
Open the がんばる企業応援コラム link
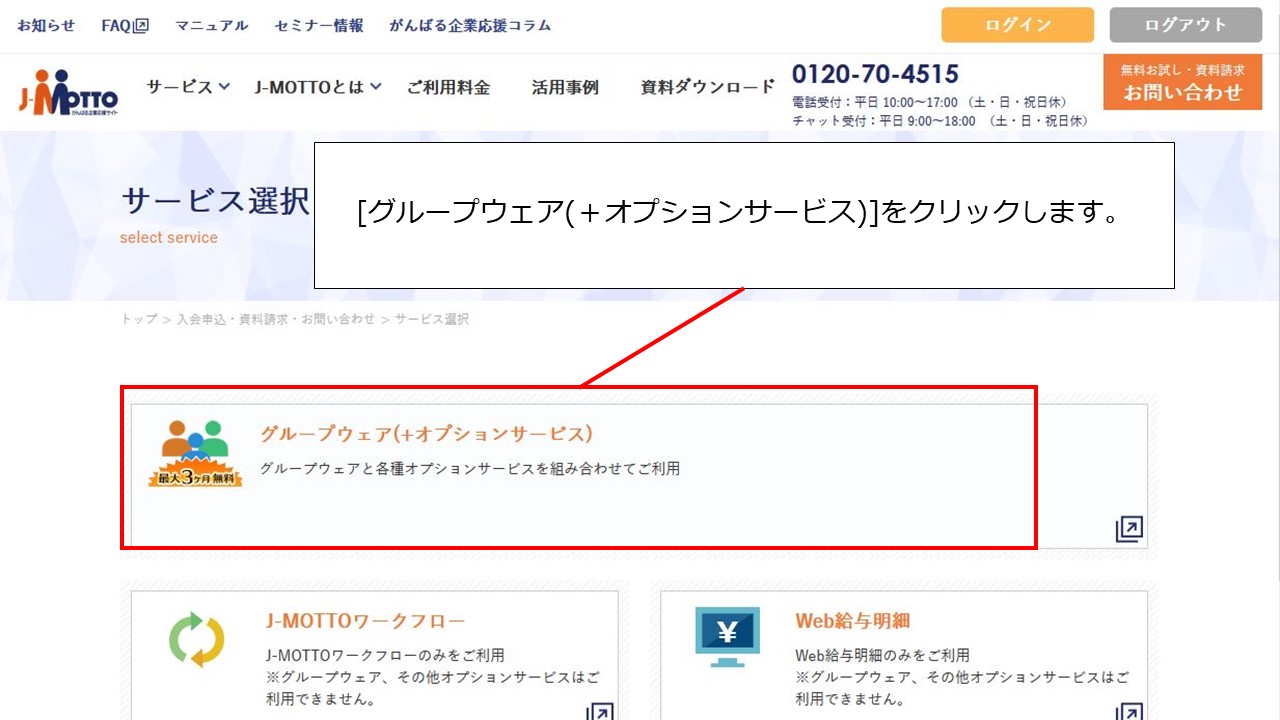point(470,26)
